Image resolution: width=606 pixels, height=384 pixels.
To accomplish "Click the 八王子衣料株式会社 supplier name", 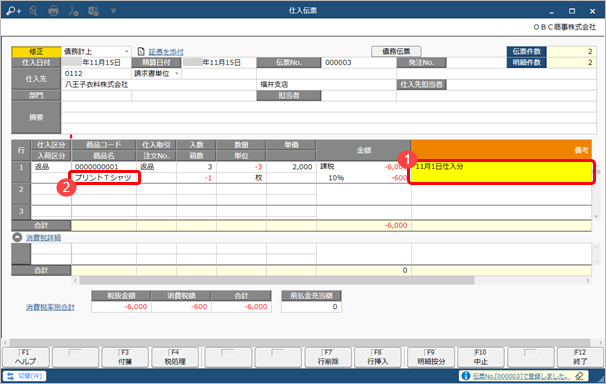I will tap(96, 85).
